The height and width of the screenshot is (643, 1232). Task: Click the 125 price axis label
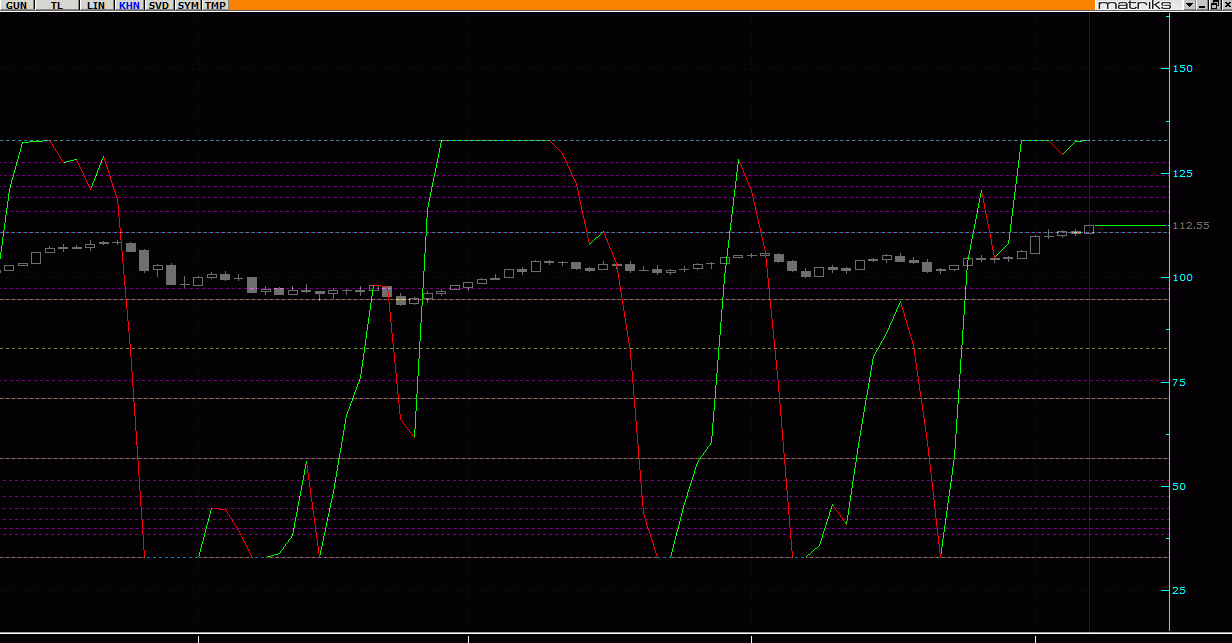[1183, 173]
